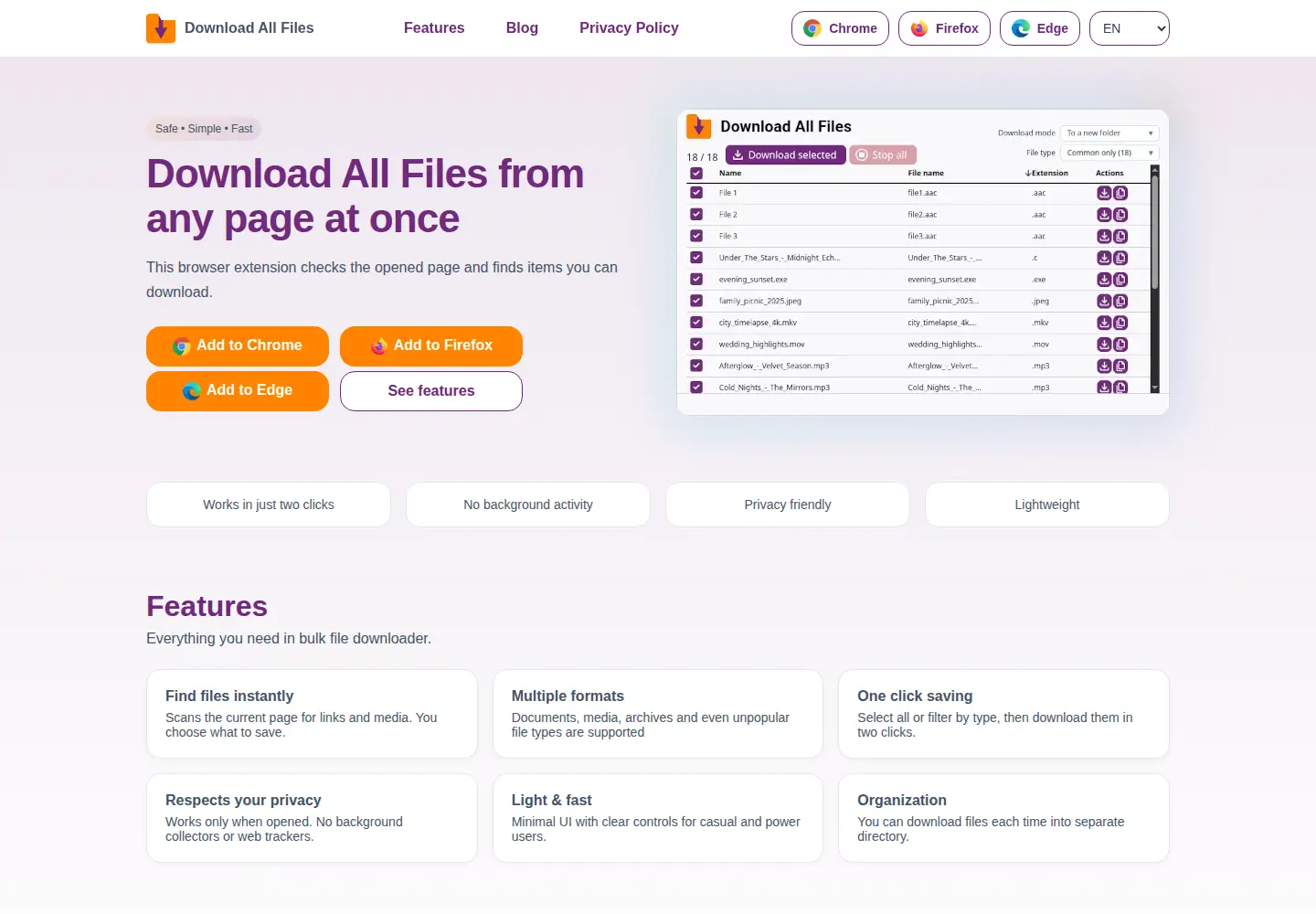
Task: Click the 'No background activity' card
Action: tap(528, 505)
